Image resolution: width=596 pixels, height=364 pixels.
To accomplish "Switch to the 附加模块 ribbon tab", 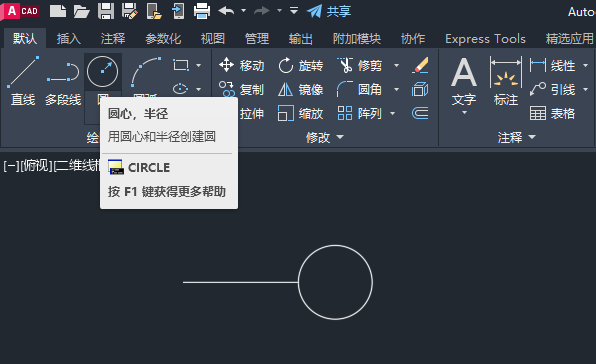I will [x=357, y=38].
